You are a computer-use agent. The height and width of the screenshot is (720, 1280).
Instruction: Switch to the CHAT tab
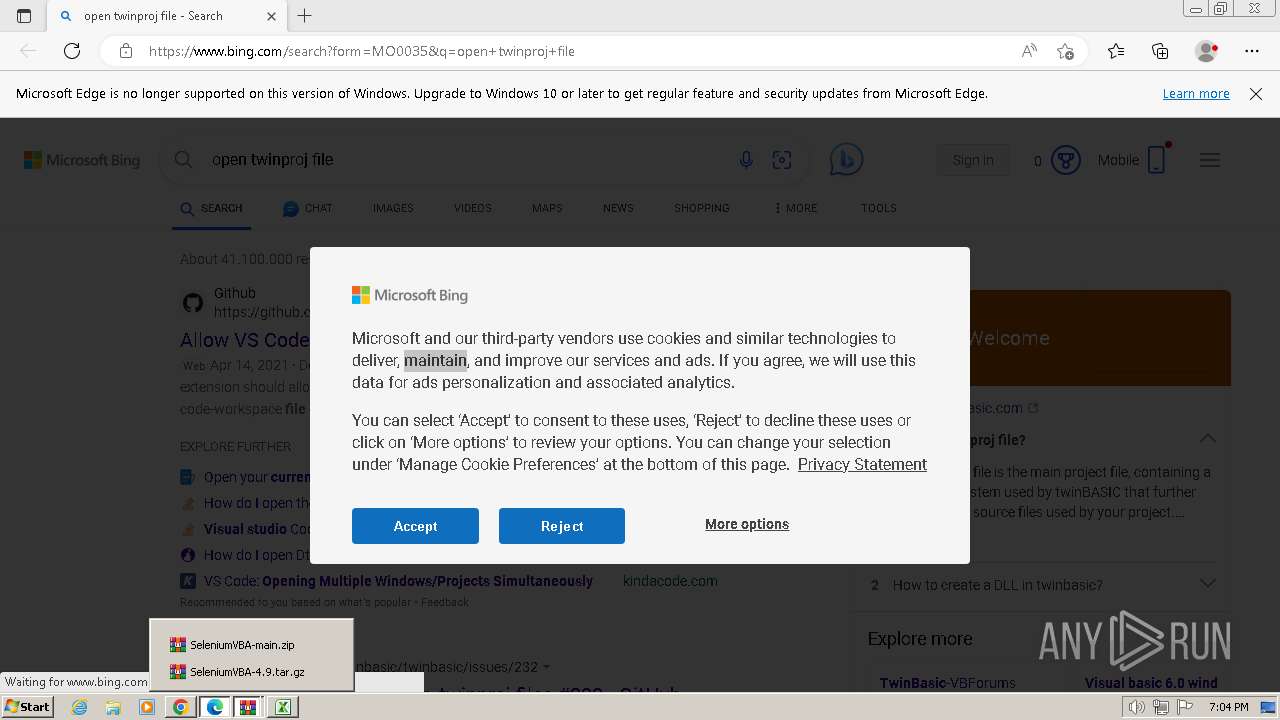(308, 208)
